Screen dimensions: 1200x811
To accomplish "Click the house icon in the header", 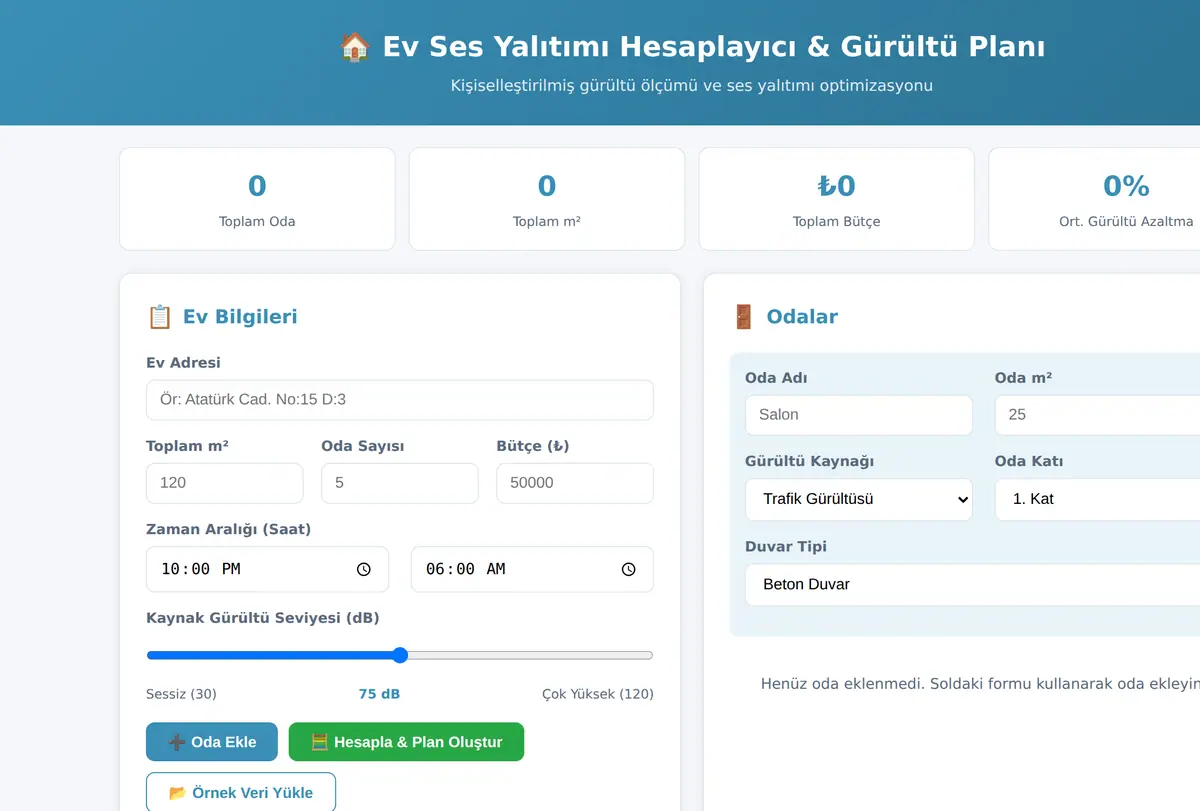I will tap(355, 46).
